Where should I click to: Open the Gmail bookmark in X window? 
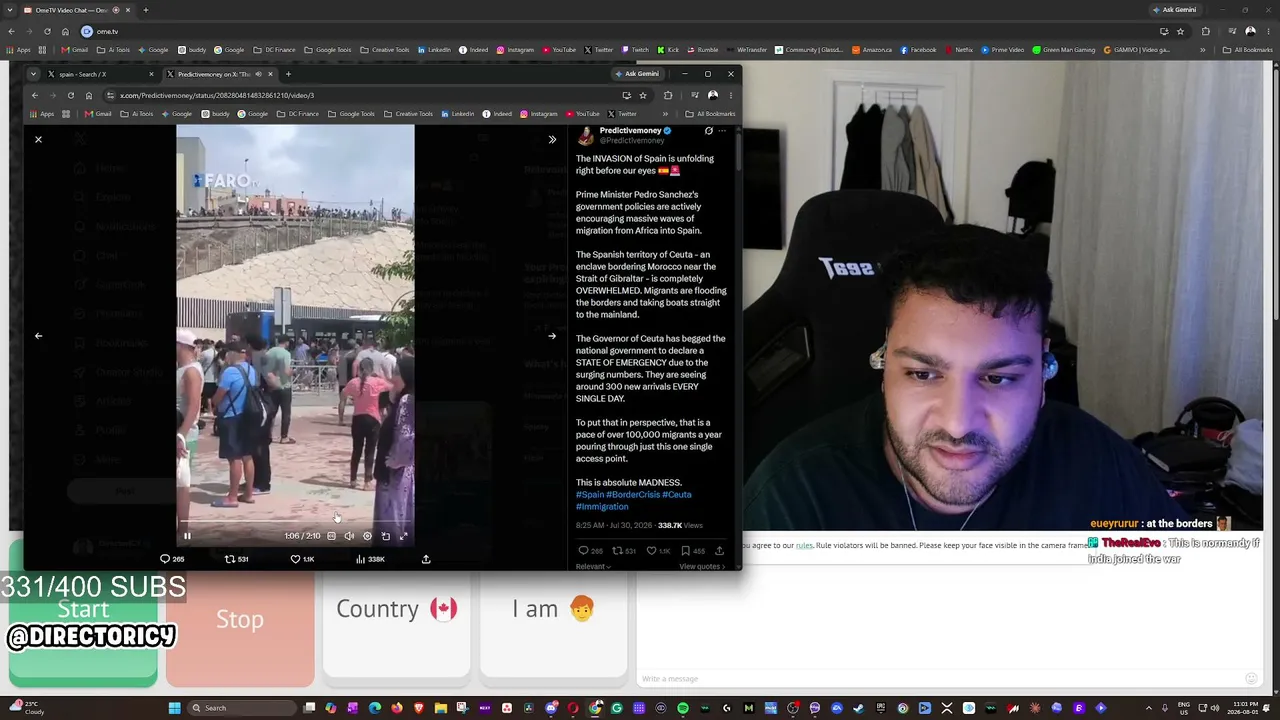100,114
